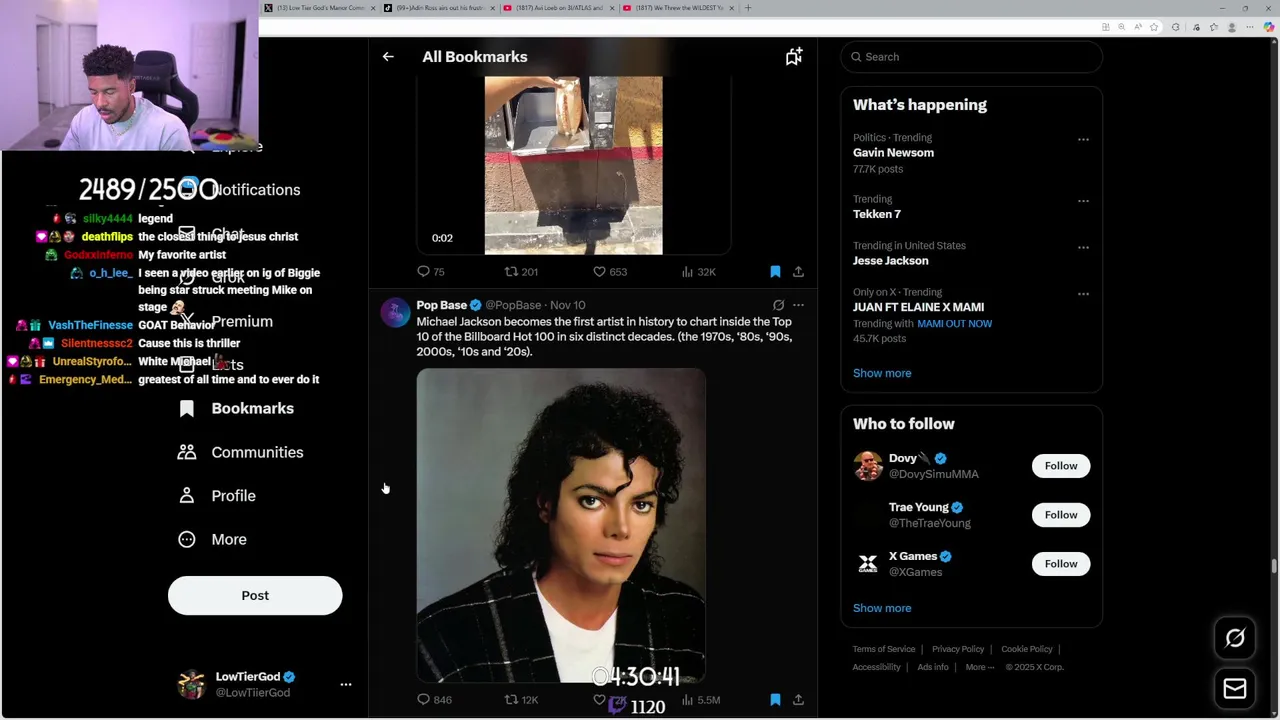
Task: Follow Trae Young
Action: click(x=1061, y=515)
